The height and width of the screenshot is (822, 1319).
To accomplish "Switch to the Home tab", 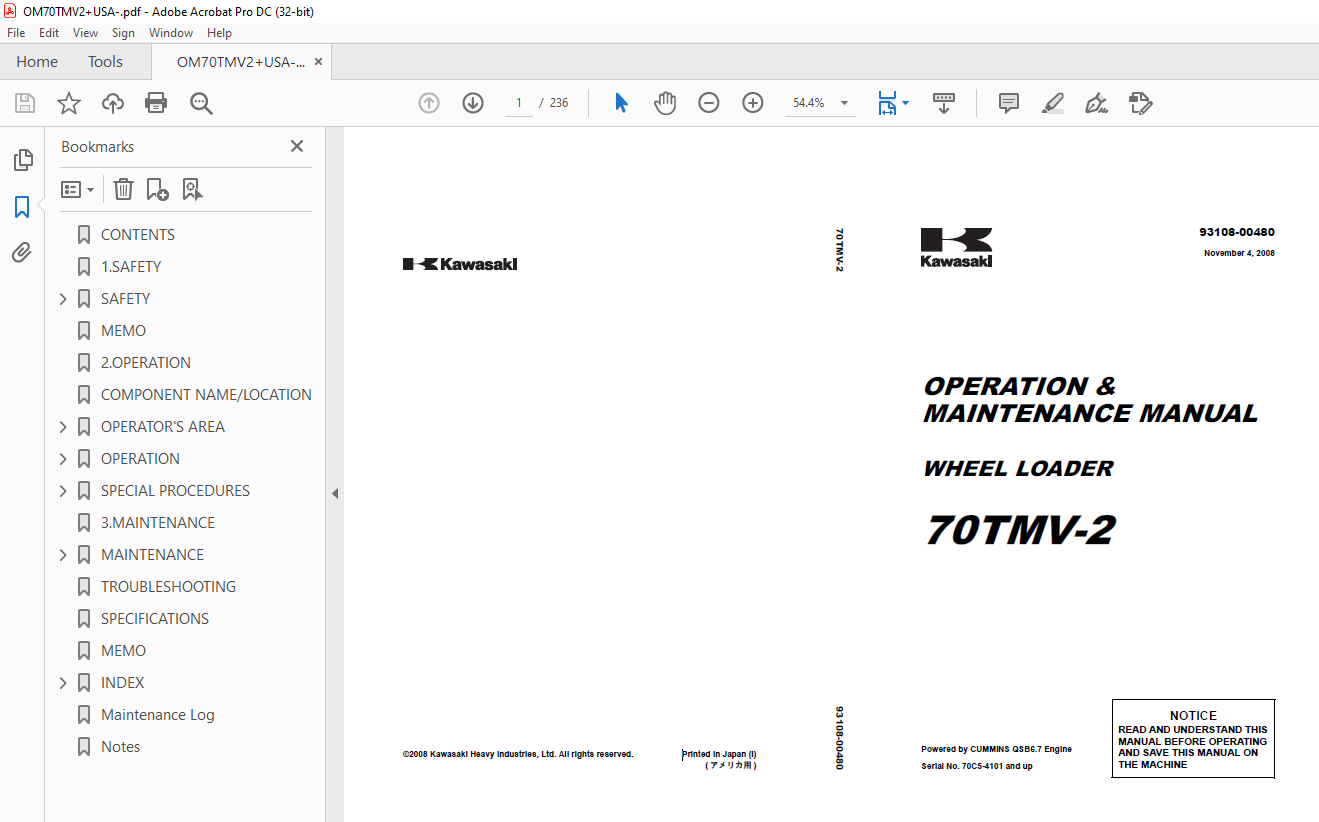I will pyautogui.click(x=37, y=62).
